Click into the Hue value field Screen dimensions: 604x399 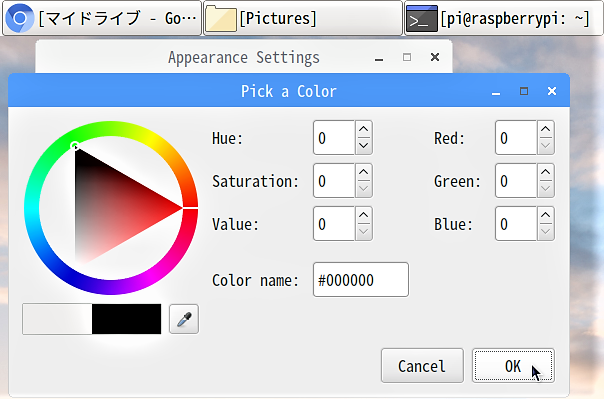tap(334, 137)
